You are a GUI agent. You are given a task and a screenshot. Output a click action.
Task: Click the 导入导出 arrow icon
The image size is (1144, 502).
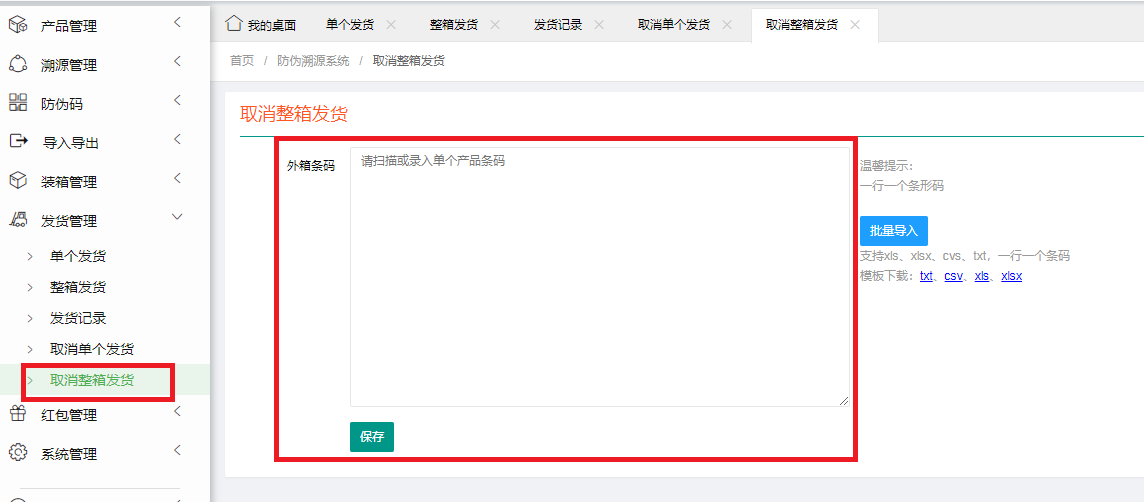point(18,142)
